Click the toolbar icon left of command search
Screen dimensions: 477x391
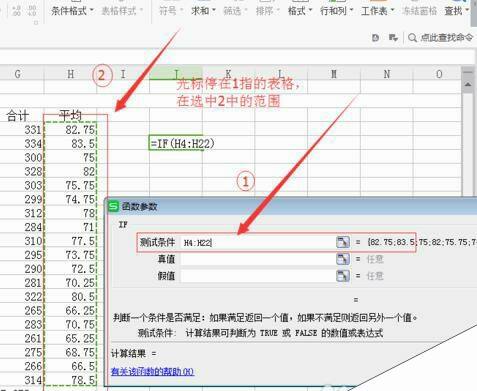click(x=393, y=38)
